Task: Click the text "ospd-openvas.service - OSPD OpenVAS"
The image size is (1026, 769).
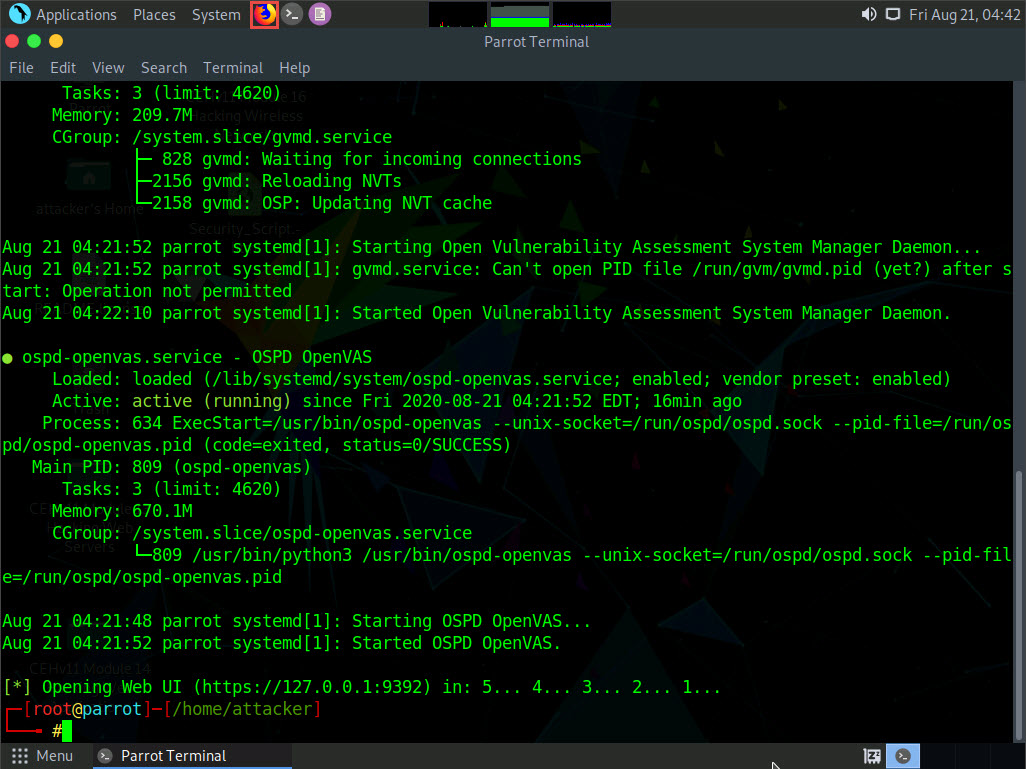Action: coord(197,357)
